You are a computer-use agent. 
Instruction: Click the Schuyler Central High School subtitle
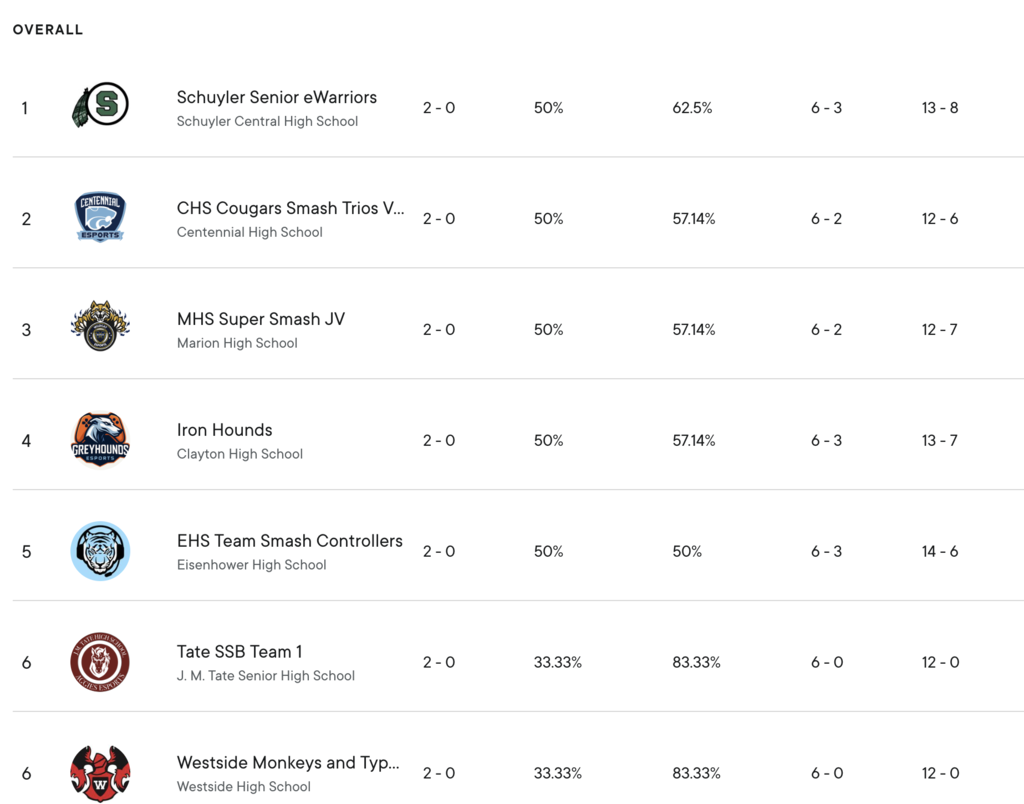point(267,121)
